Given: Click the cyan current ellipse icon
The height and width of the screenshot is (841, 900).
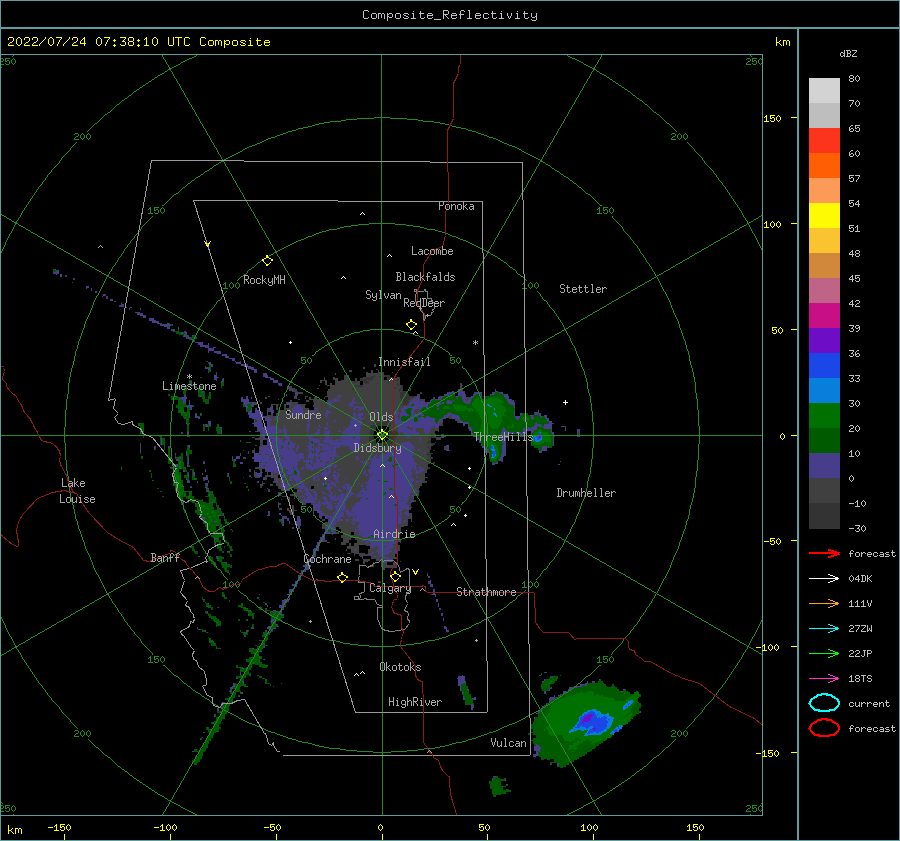Looking at the screenshot, I should tap(824, 703).
